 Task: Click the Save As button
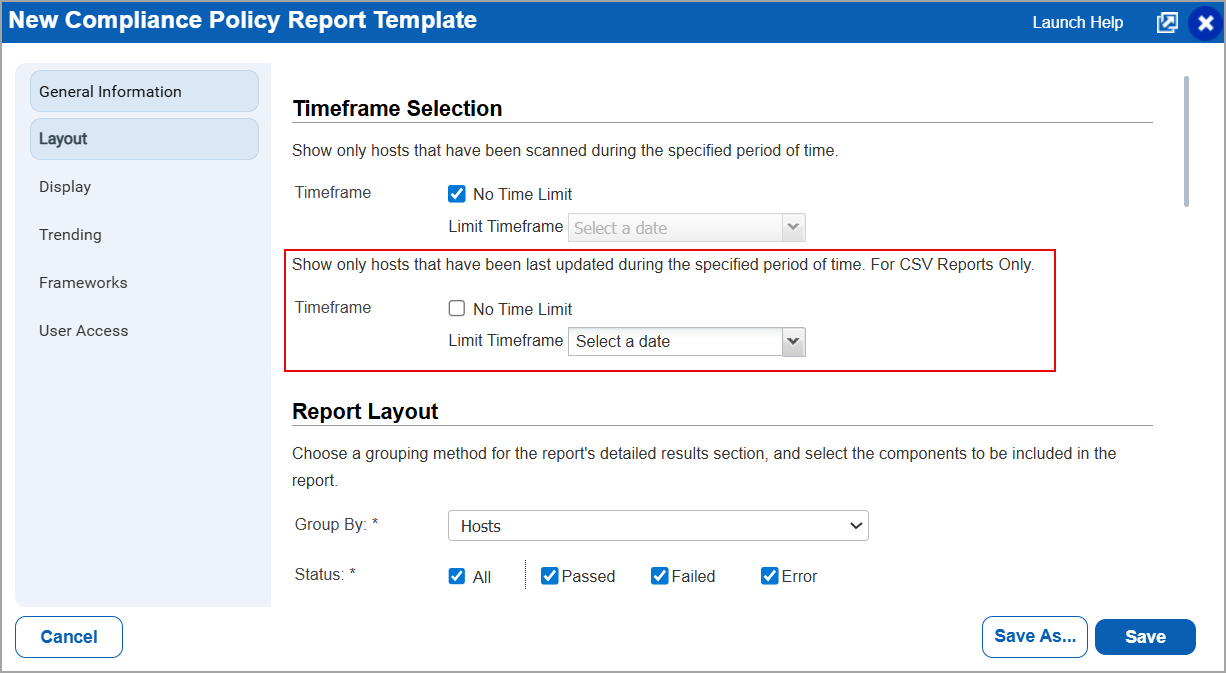(1034, 637)
